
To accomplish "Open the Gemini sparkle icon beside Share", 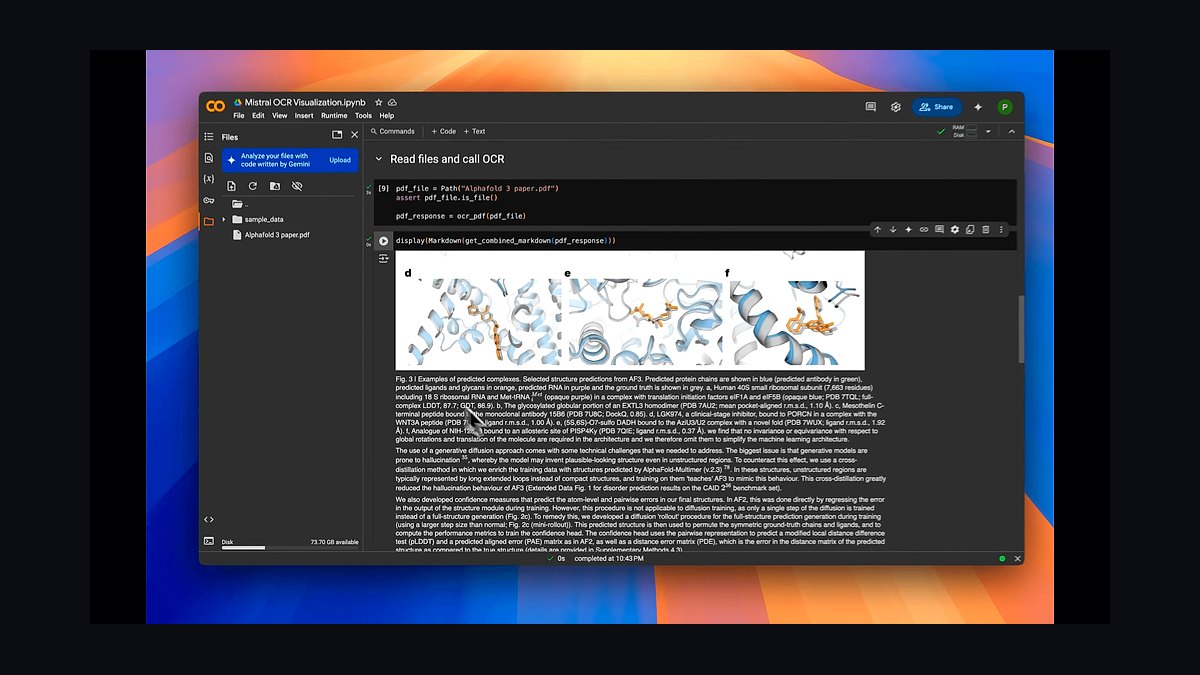I will coord(978,107).
